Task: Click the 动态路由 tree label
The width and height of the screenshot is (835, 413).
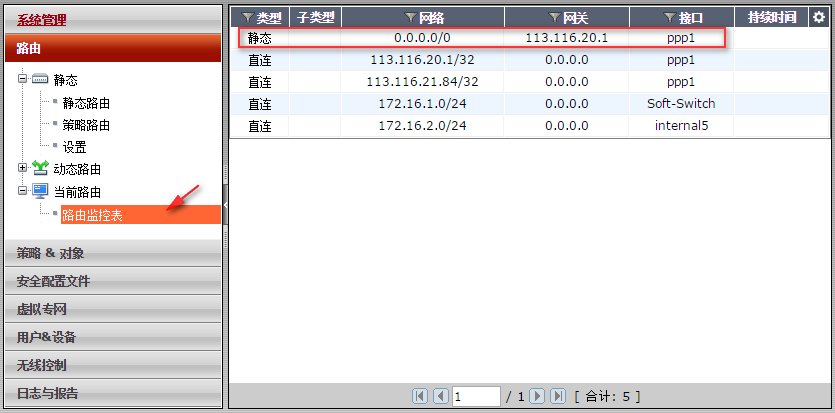Action: click(77, 169)
